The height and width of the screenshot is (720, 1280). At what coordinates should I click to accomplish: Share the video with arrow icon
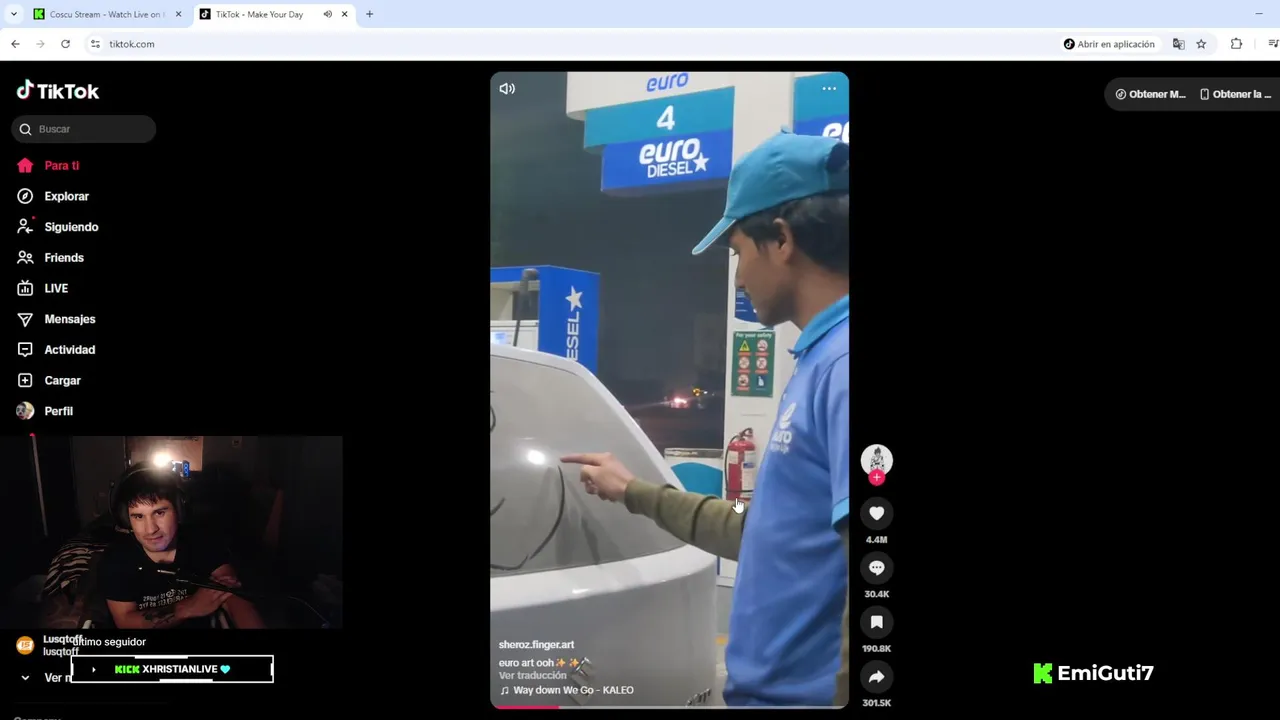(x=876, y=677)
